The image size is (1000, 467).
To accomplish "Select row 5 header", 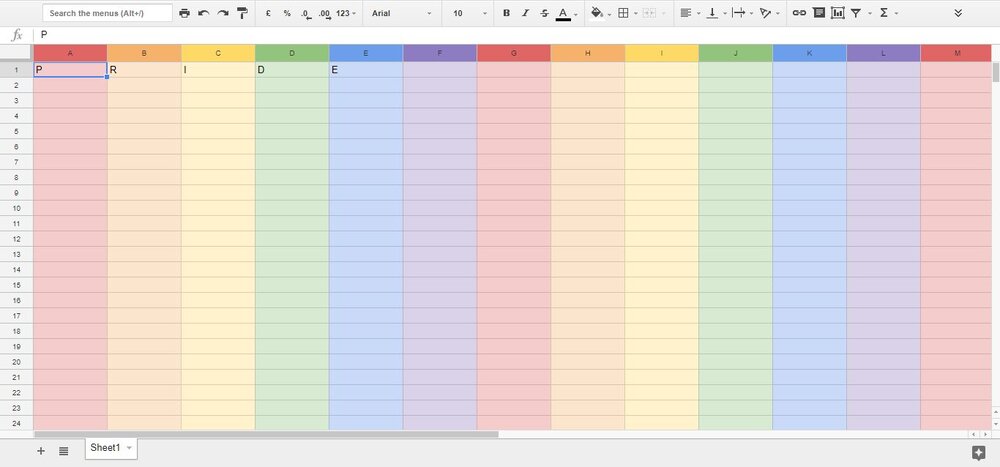I will (x=17, y=131).
